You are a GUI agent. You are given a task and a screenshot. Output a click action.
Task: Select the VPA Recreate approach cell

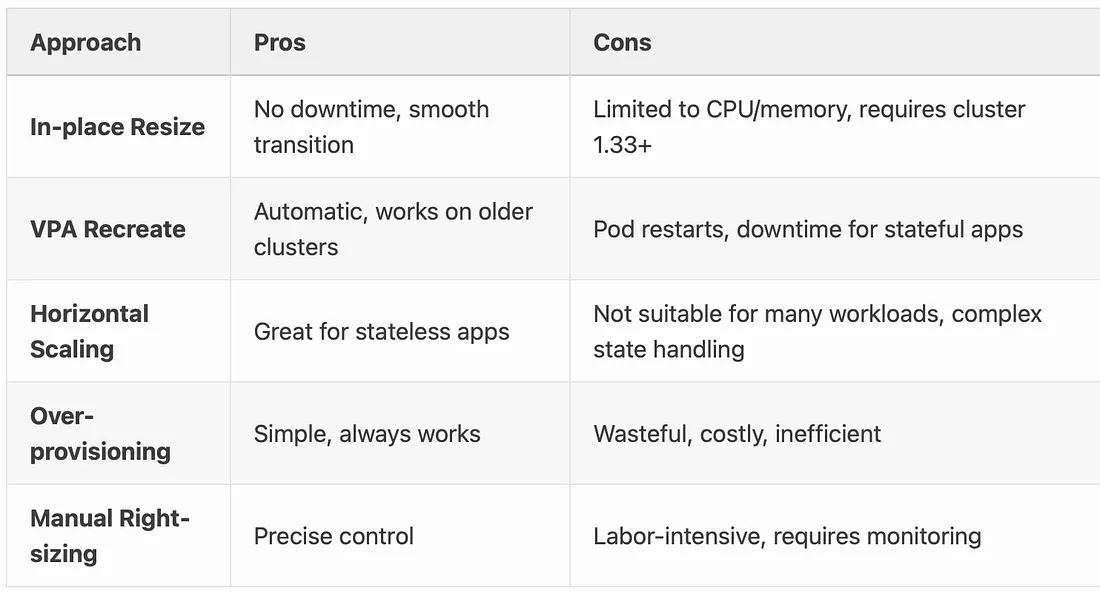click(x=108, y=229)
